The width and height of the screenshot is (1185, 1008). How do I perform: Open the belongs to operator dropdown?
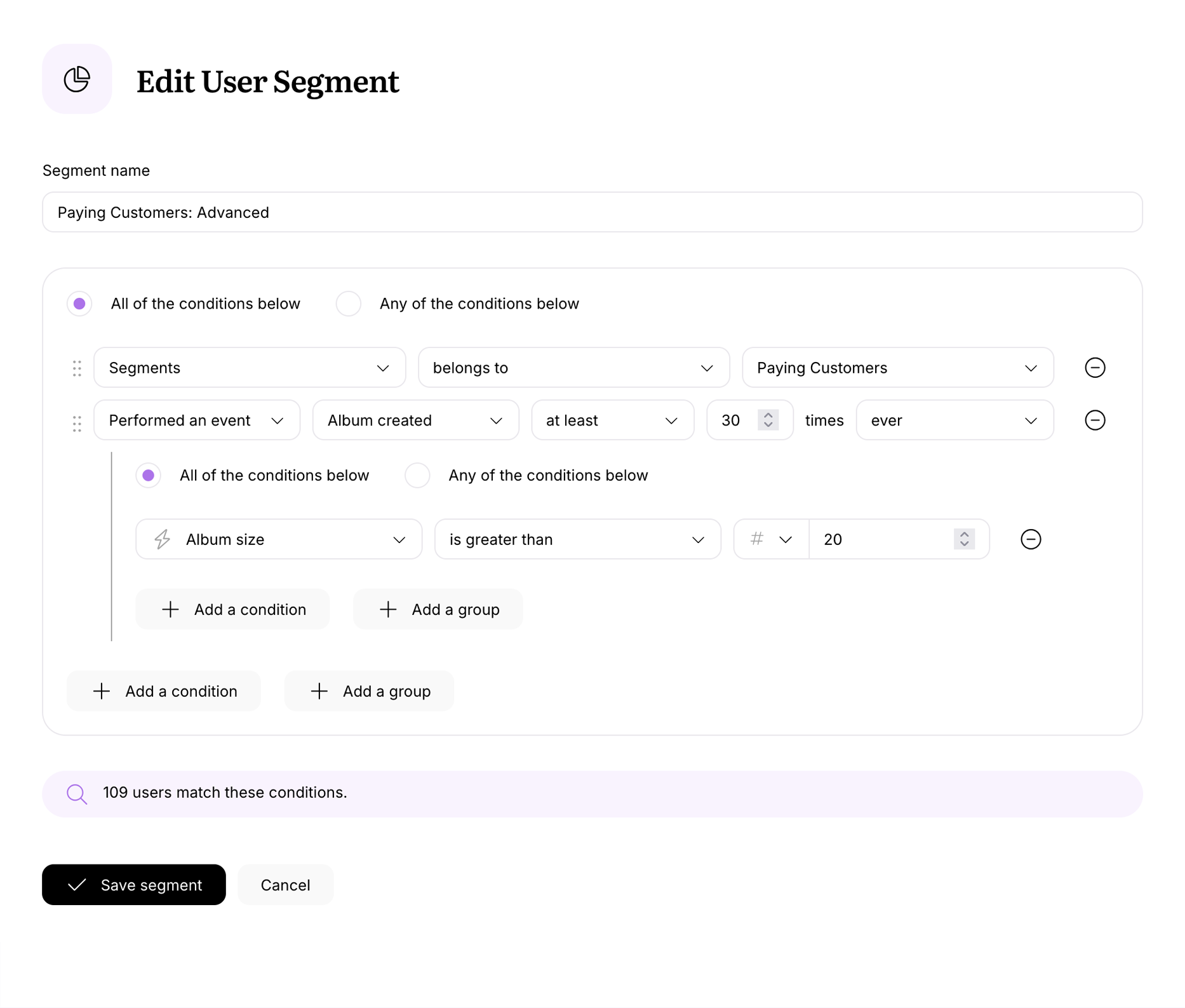[573, 367]
